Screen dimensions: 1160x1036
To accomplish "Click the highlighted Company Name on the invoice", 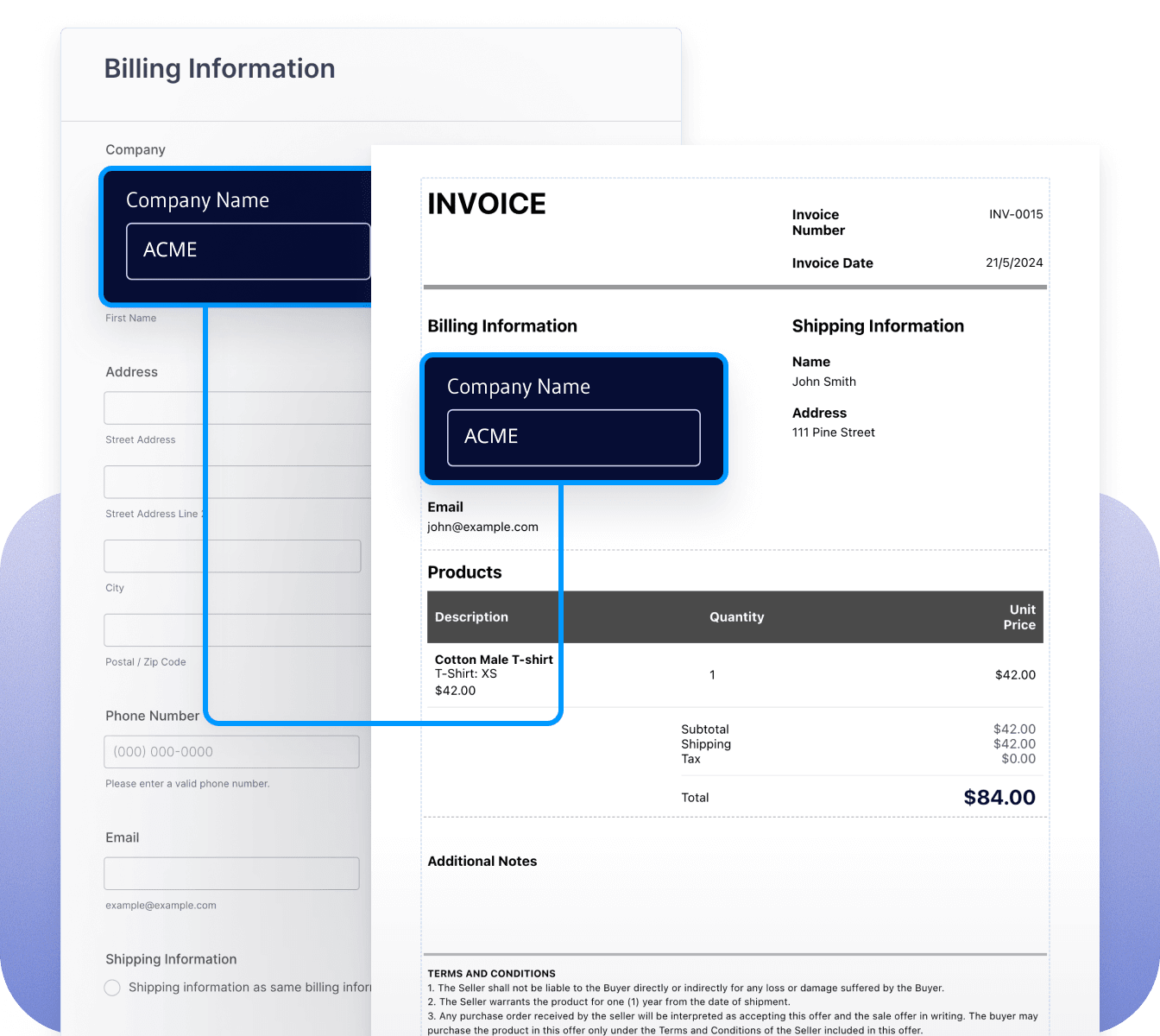I will click(573, 438).
